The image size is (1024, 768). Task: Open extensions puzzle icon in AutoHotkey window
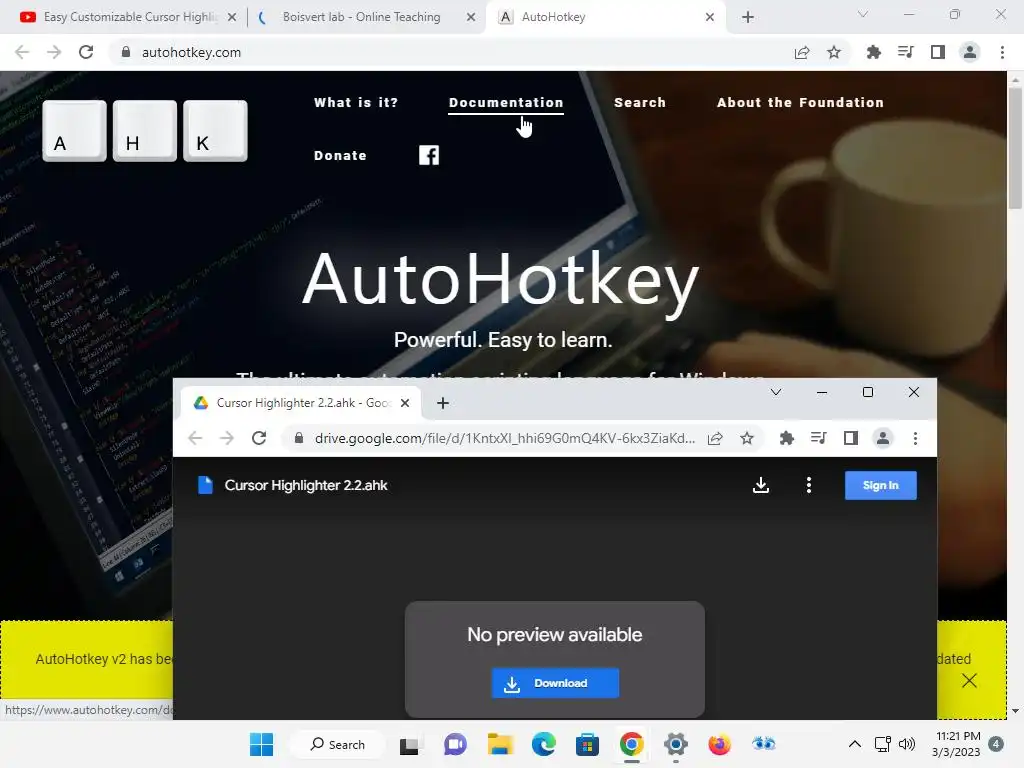click(x=873, y=52)
